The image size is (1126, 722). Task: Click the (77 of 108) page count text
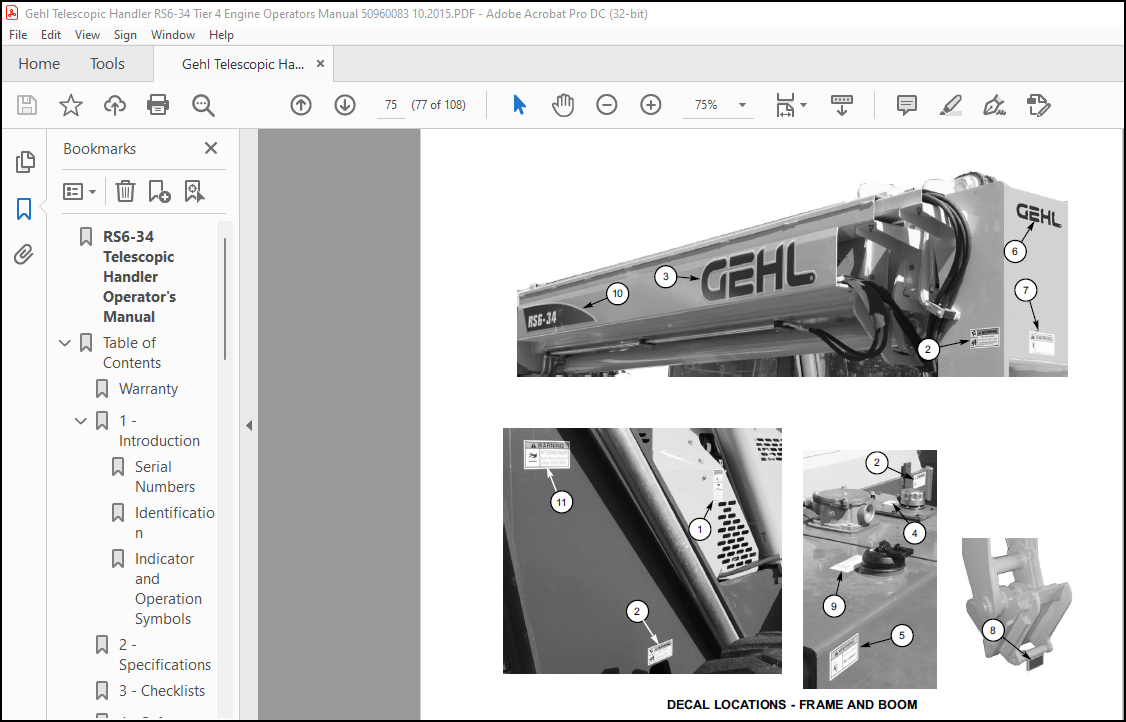click(x=438, y=105)
